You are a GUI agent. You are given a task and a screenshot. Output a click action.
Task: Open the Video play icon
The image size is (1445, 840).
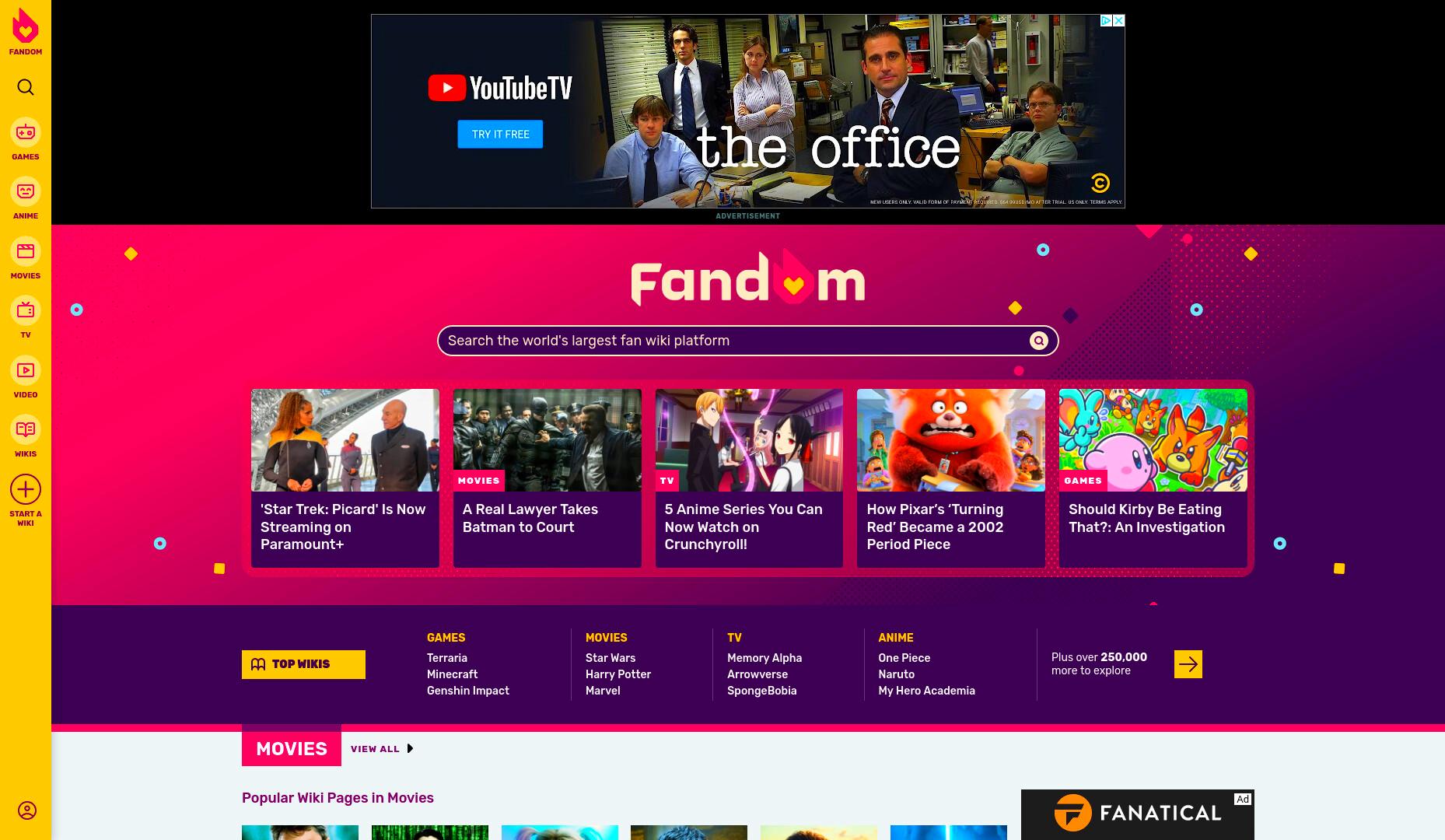coord(26,370)
